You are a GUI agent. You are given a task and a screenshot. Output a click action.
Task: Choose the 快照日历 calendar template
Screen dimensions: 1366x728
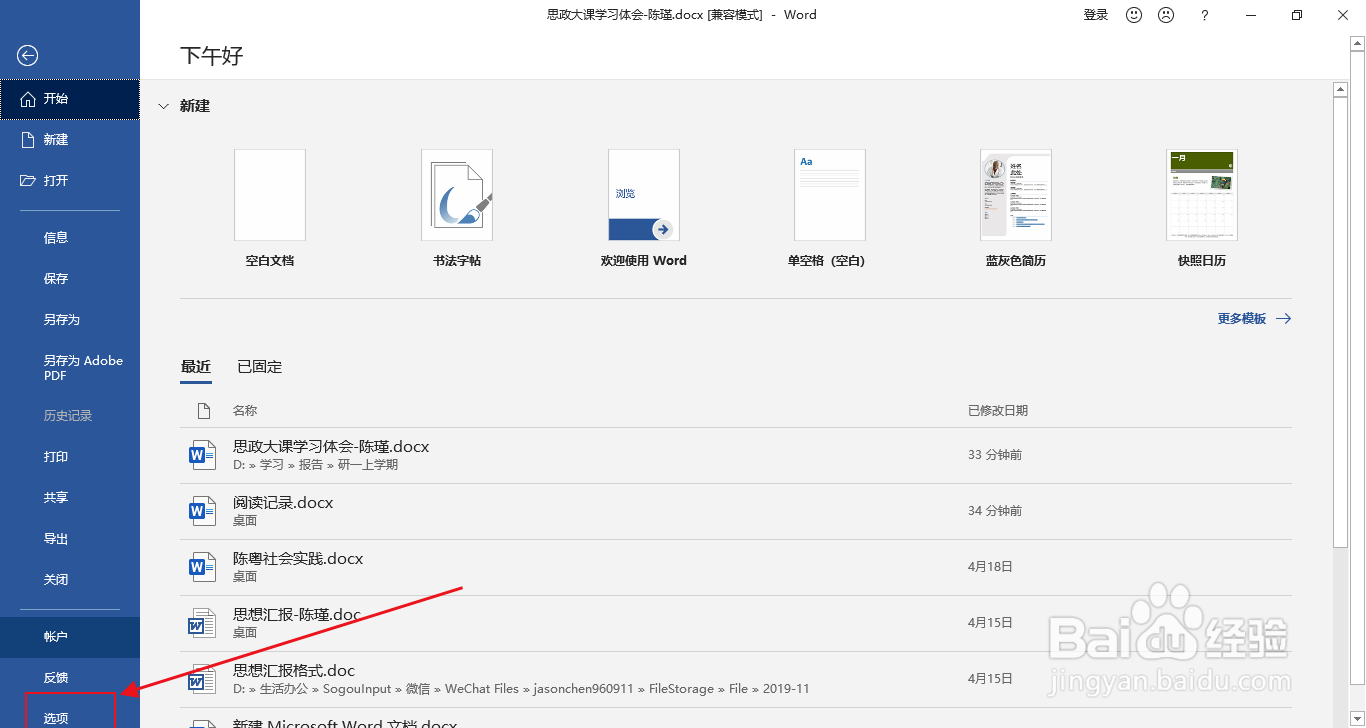point(1202,209)
